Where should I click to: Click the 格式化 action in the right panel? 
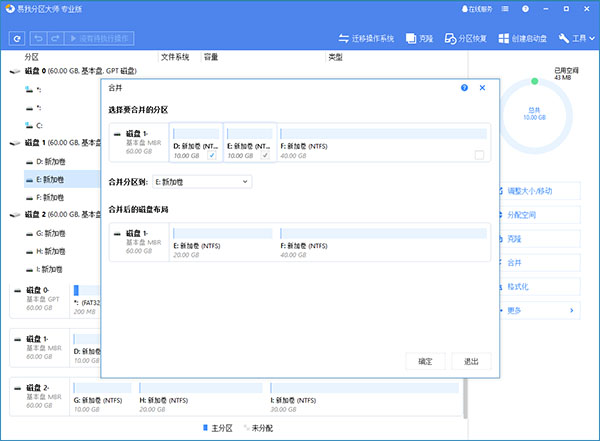tap(540, 286)
